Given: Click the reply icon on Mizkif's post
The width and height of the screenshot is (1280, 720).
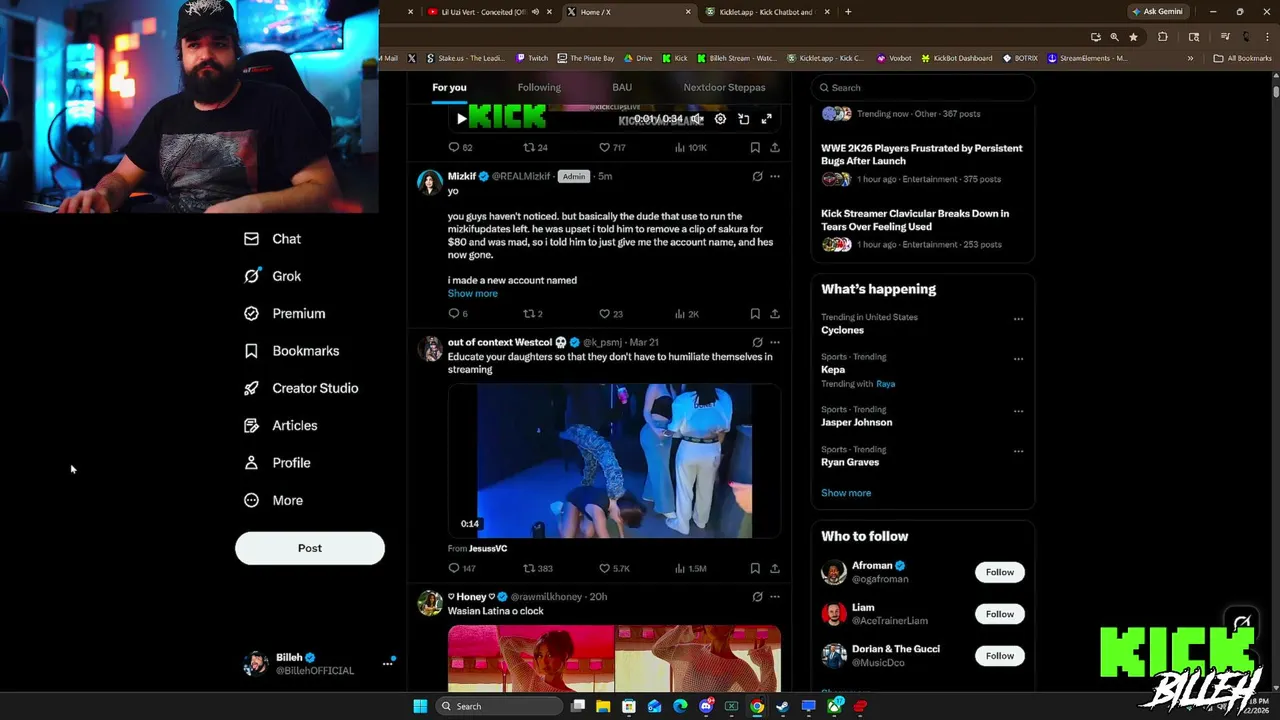Looking at the screenshot, I should 453,314.
